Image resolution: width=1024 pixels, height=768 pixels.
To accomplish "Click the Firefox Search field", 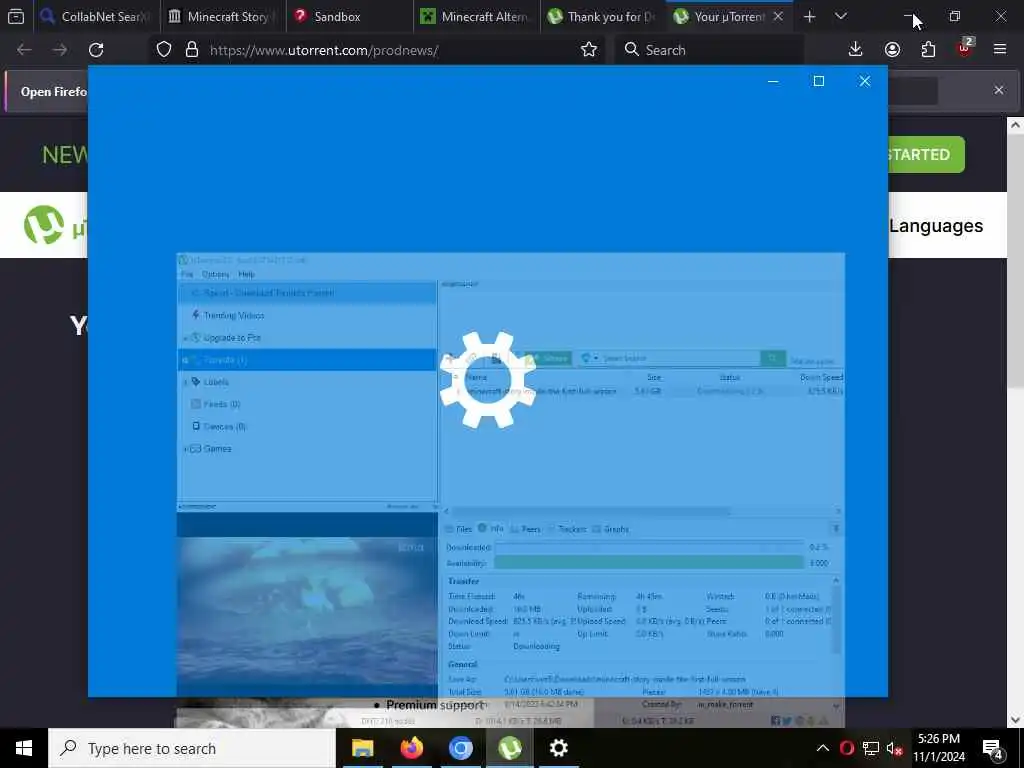I will [x=709, y=50].
